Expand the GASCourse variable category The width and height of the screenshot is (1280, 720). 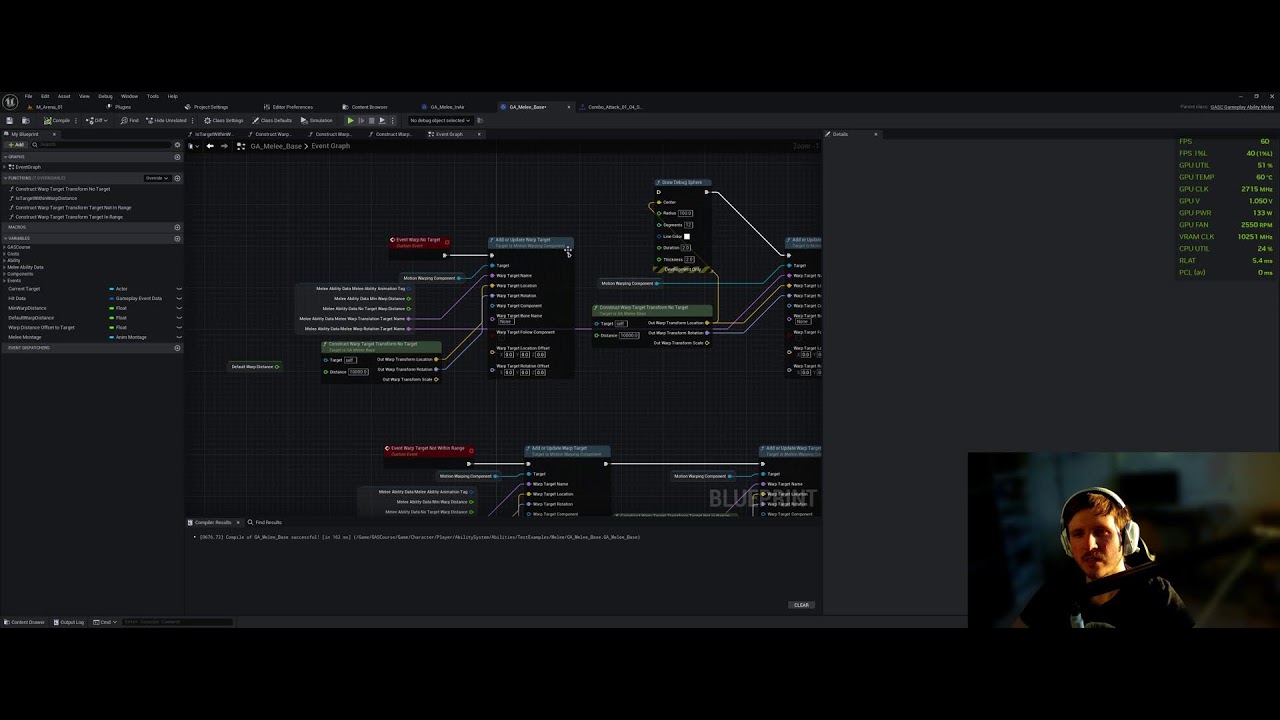[5, 247]
